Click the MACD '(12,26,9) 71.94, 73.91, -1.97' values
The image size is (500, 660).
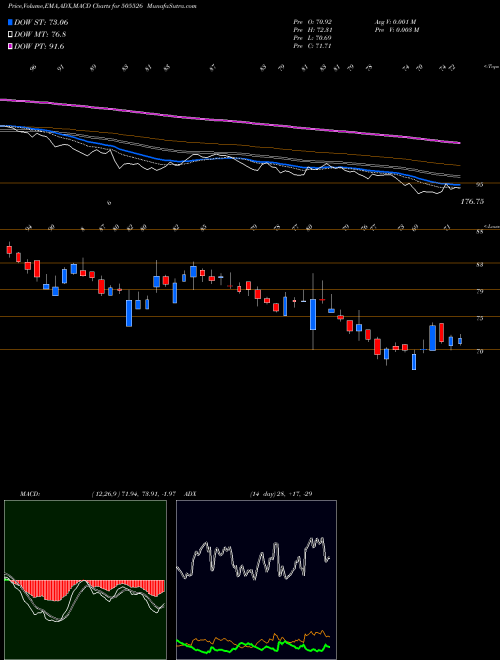click(x=135, y=494)
